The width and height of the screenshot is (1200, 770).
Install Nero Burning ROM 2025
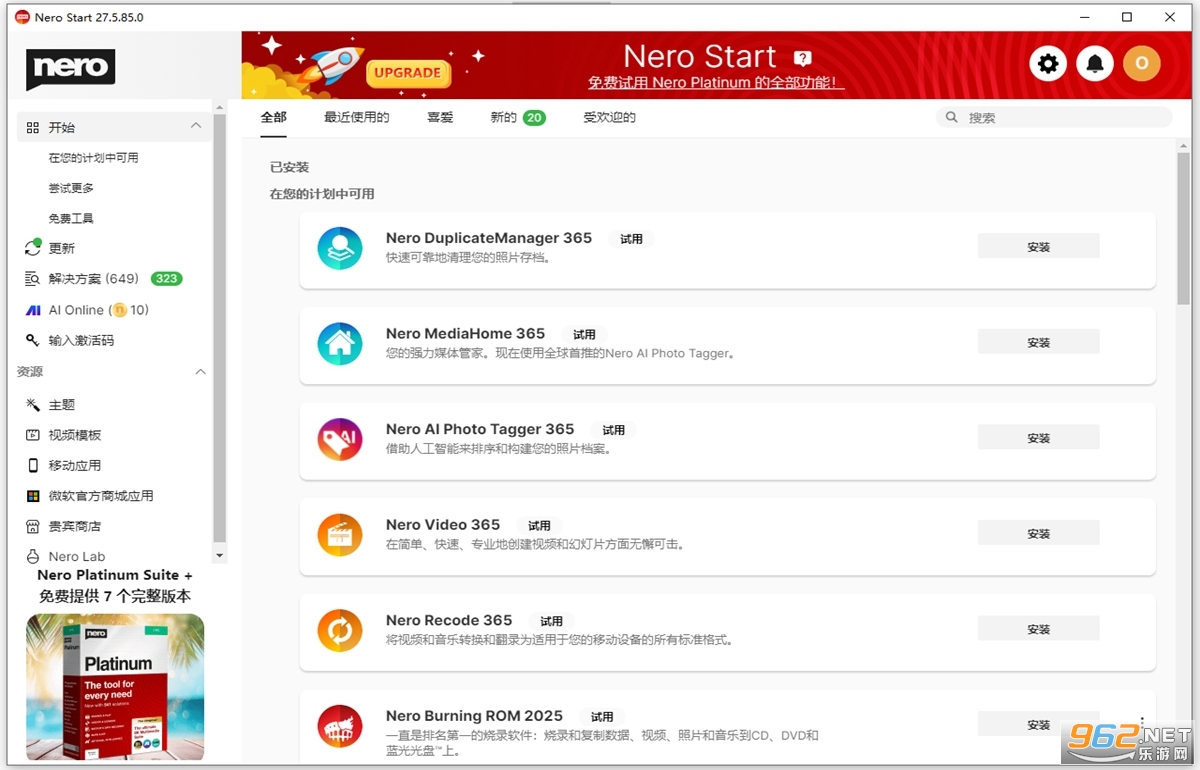coord(1038,724)
